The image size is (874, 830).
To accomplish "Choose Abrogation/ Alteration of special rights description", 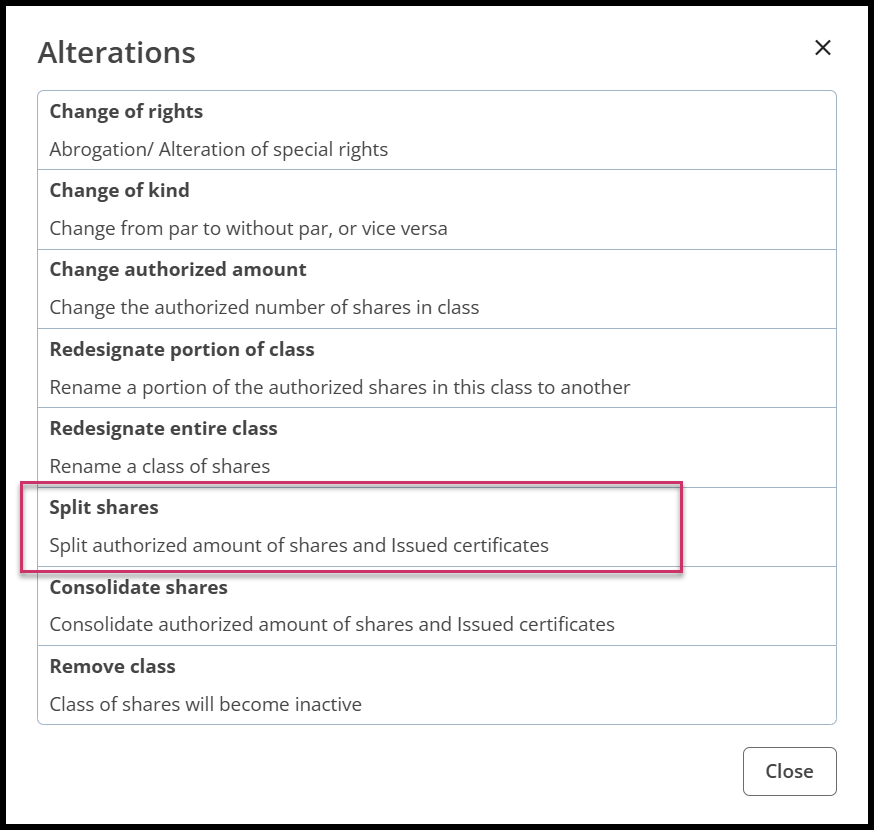I will pyautogui.click(x=218, y=149).
